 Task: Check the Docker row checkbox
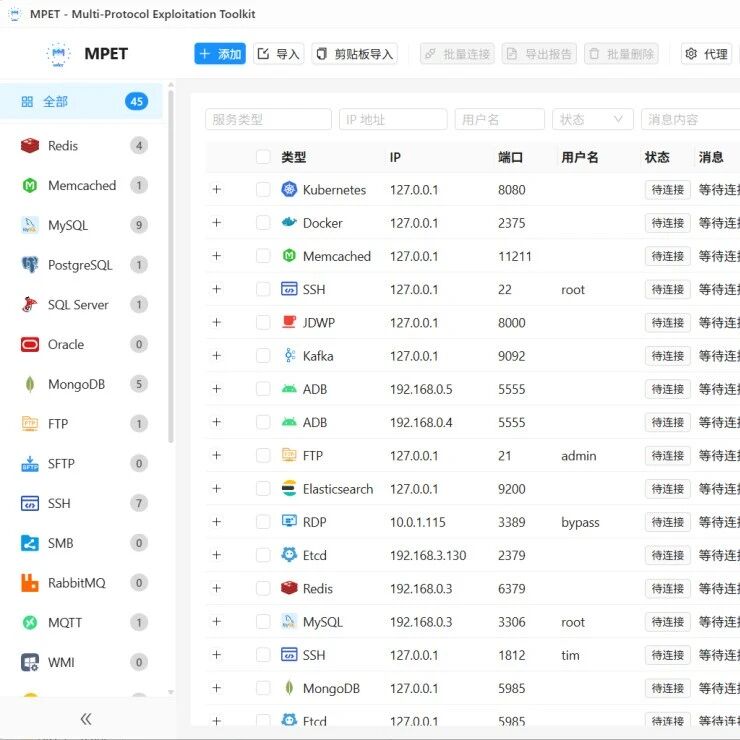tap(263, 223)
